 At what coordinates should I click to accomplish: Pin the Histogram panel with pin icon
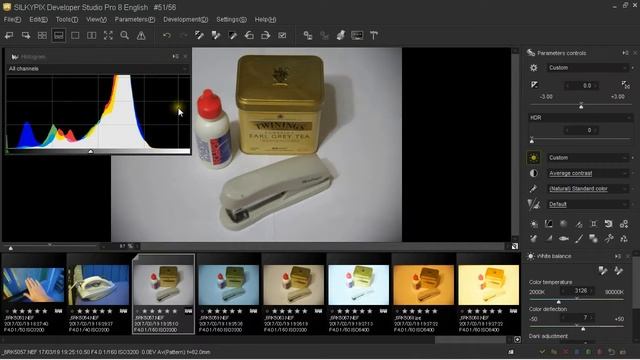coord(176,56)
